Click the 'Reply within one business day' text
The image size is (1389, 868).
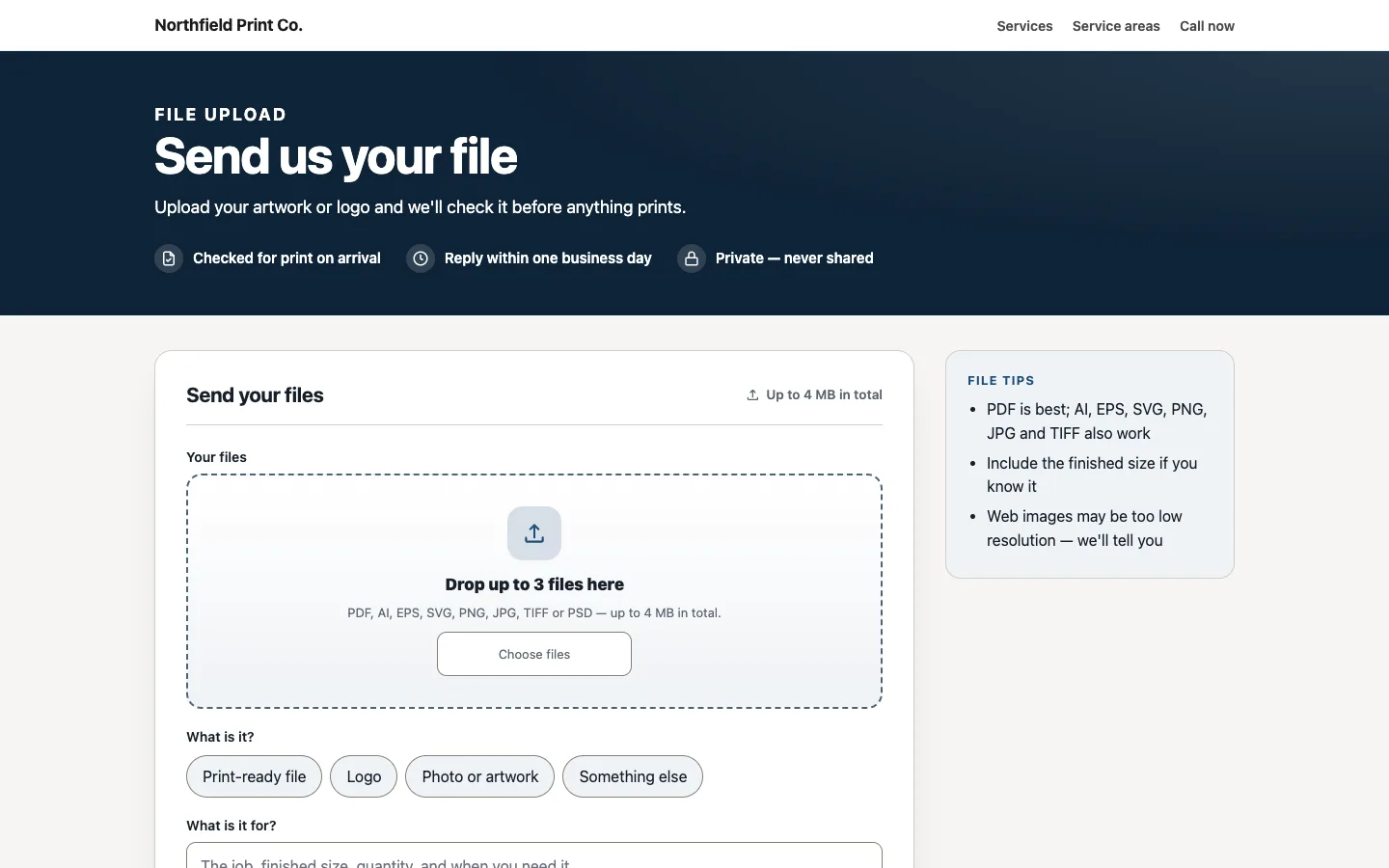[x=548, y=258]
